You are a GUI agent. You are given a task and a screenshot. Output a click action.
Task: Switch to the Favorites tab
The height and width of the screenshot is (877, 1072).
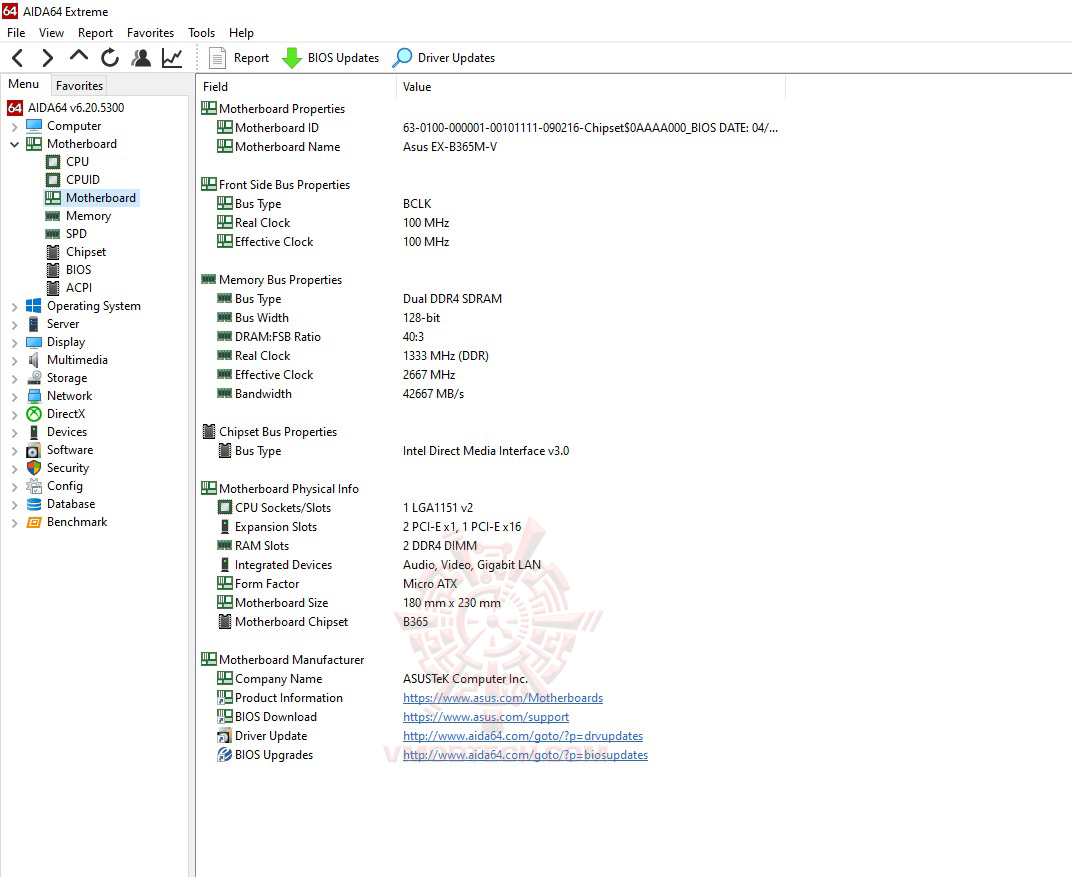click(x=79, y=85)
